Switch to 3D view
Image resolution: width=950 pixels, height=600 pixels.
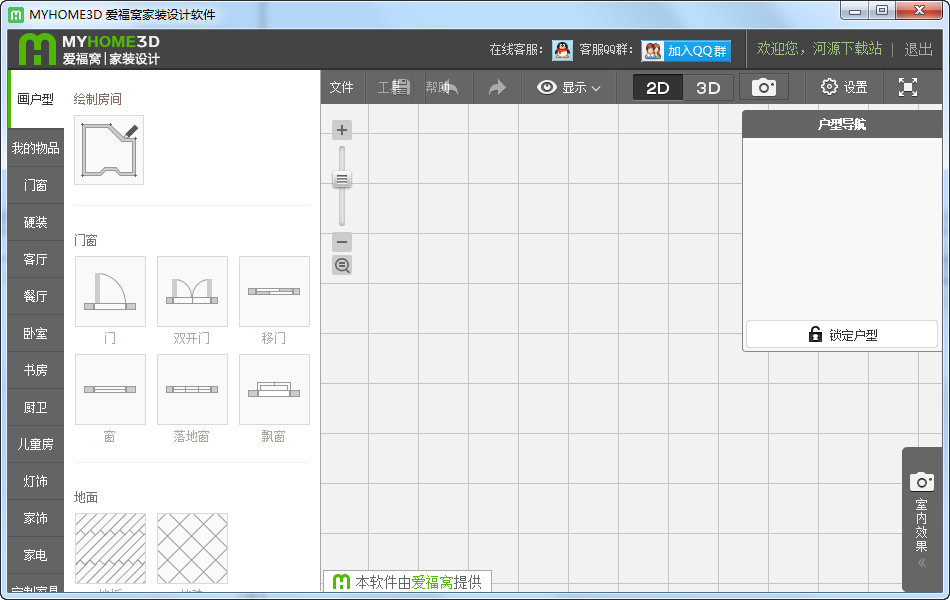click(708, 88)
